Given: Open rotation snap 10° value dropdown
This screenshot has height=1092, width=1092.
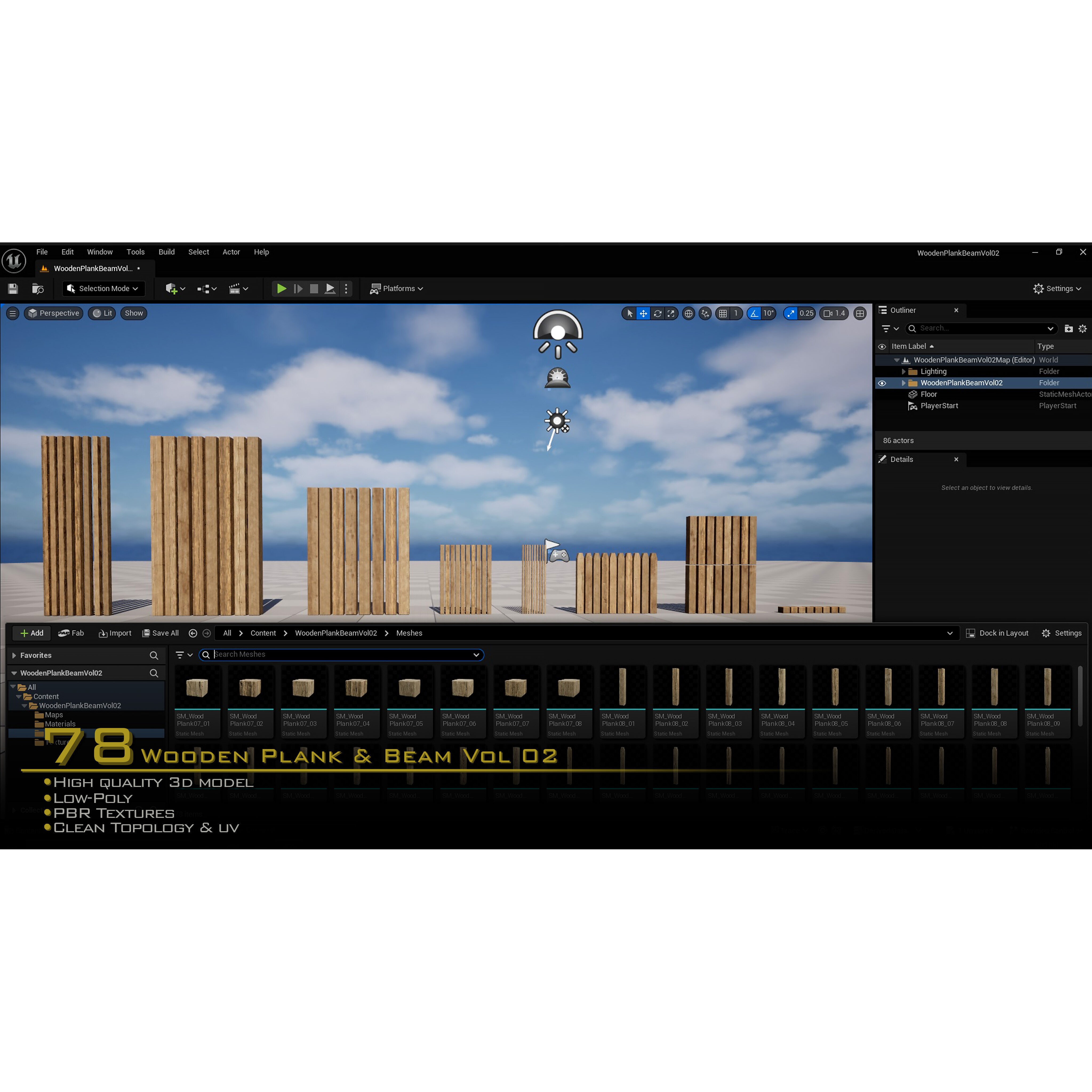Looking at the screenshot, I should click(x=769, y=313).
